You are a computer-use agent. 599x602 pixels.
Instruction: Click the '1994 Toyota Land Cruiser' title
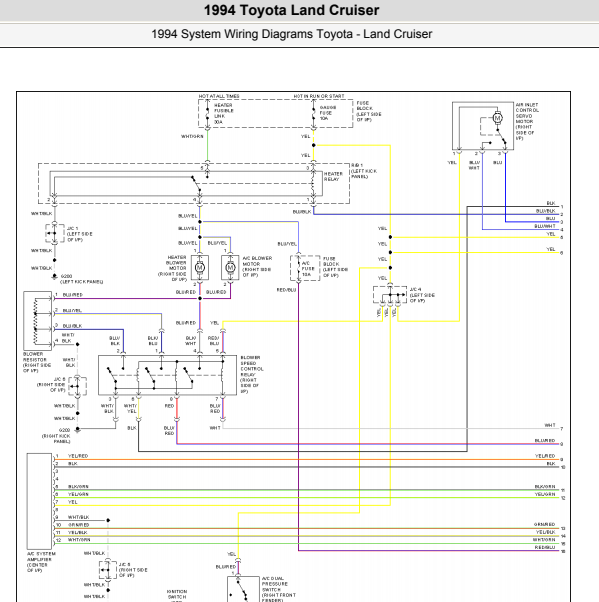[x=291, y=10]
